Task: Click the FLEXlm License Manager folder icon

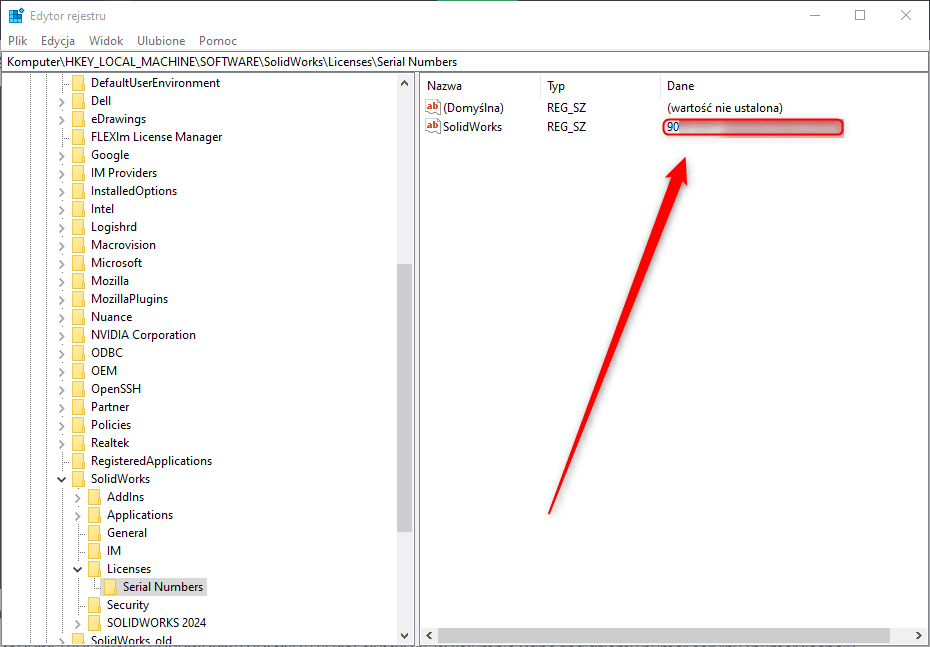Action: click(78, 137)
